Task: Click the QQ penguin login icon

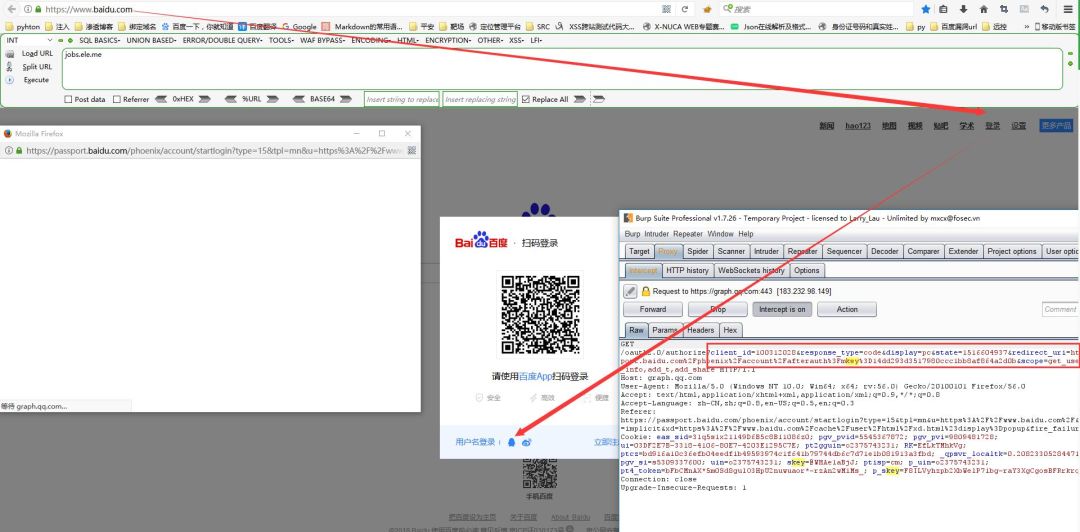Action: (511, 442)
